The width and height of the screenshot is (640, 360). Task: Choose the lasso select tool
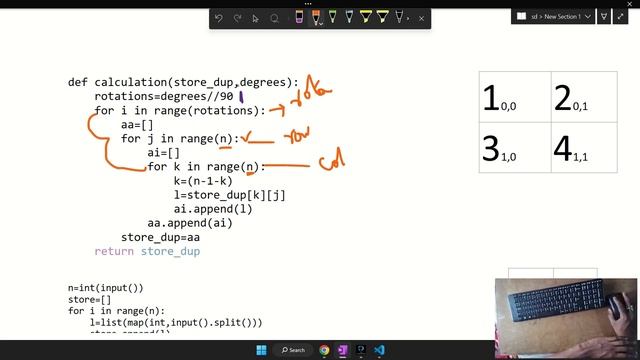(274, 18)
